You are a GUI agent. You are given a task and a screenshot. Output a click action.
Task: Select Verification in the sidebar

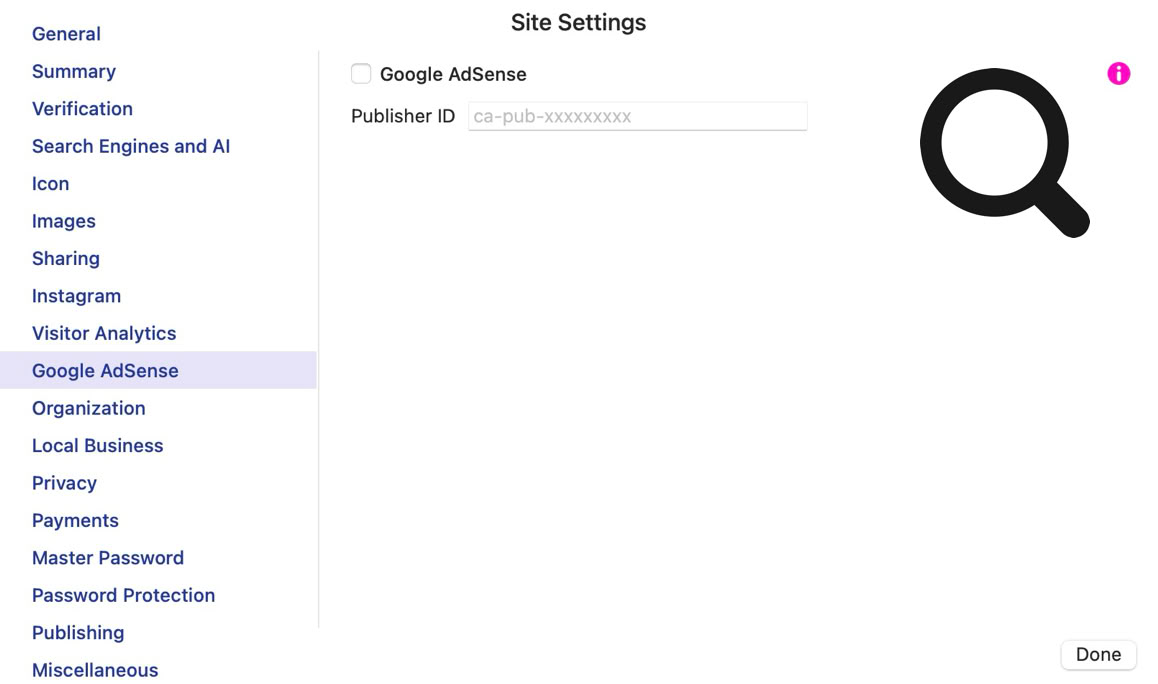[82, 109]
